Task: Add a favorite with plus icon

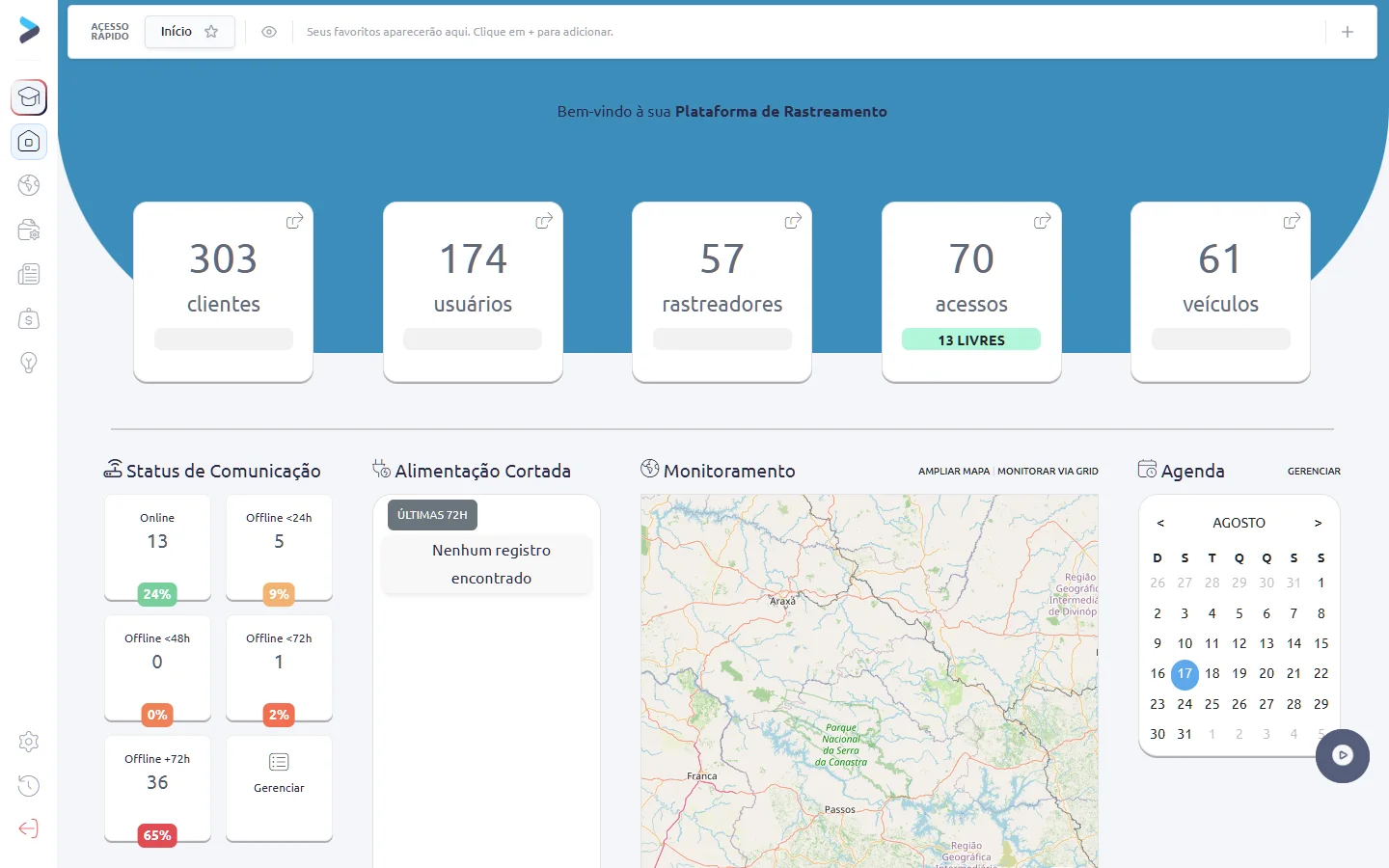Action: point(1348,32)
